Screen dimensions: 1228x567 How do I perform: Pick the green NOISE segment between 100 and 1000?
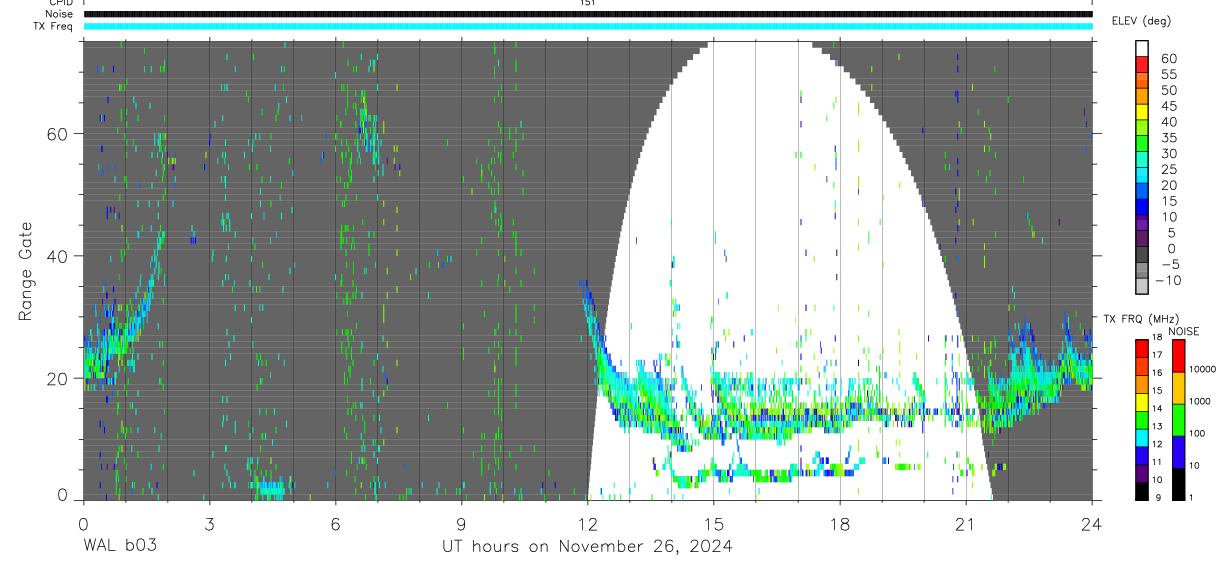(1178, 419)
